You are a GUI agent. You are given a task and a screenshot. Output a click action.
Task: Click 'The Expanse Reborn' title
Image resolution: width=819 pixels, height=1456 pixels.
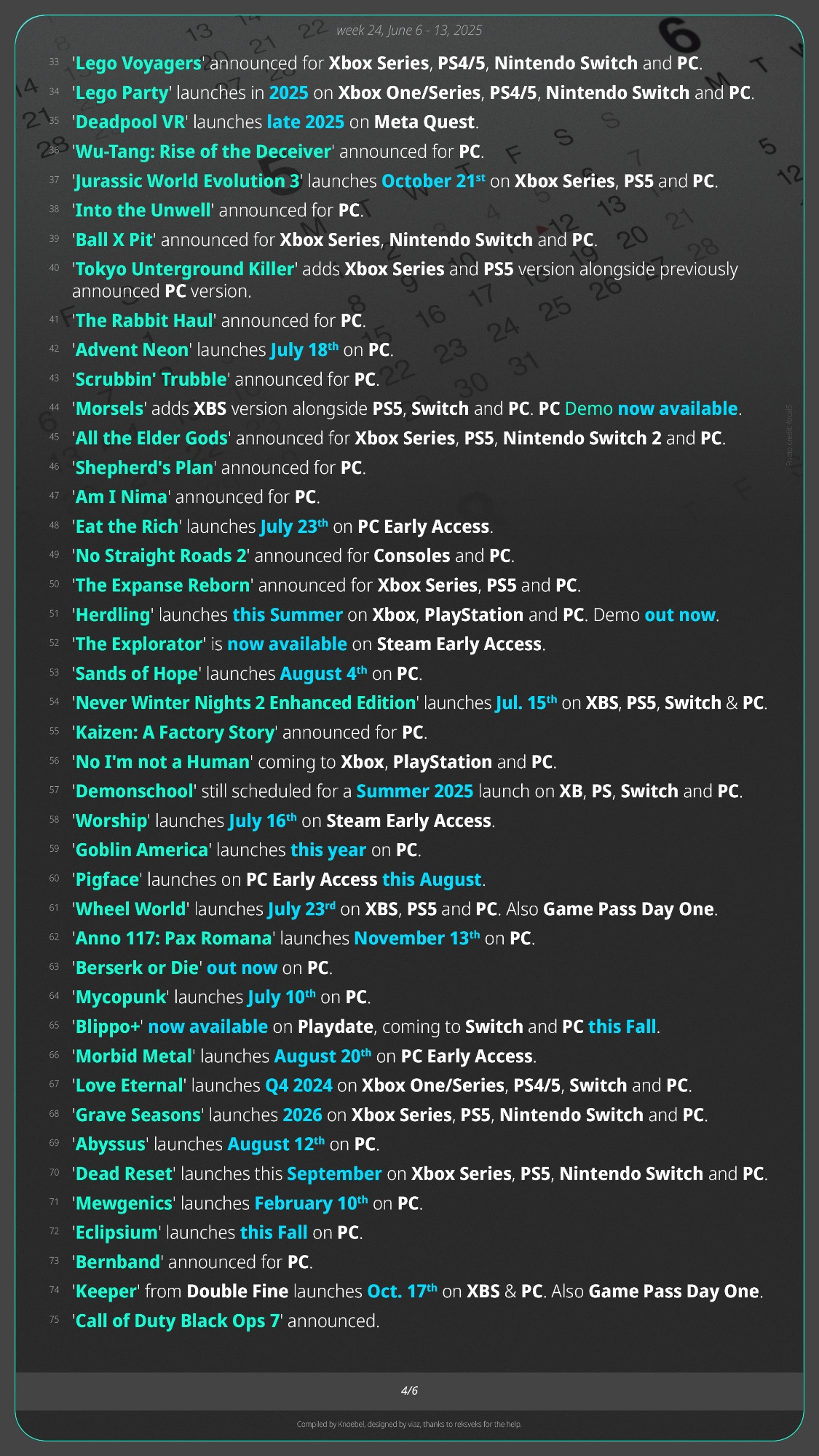pyautogui.click(x=163, y=586)
